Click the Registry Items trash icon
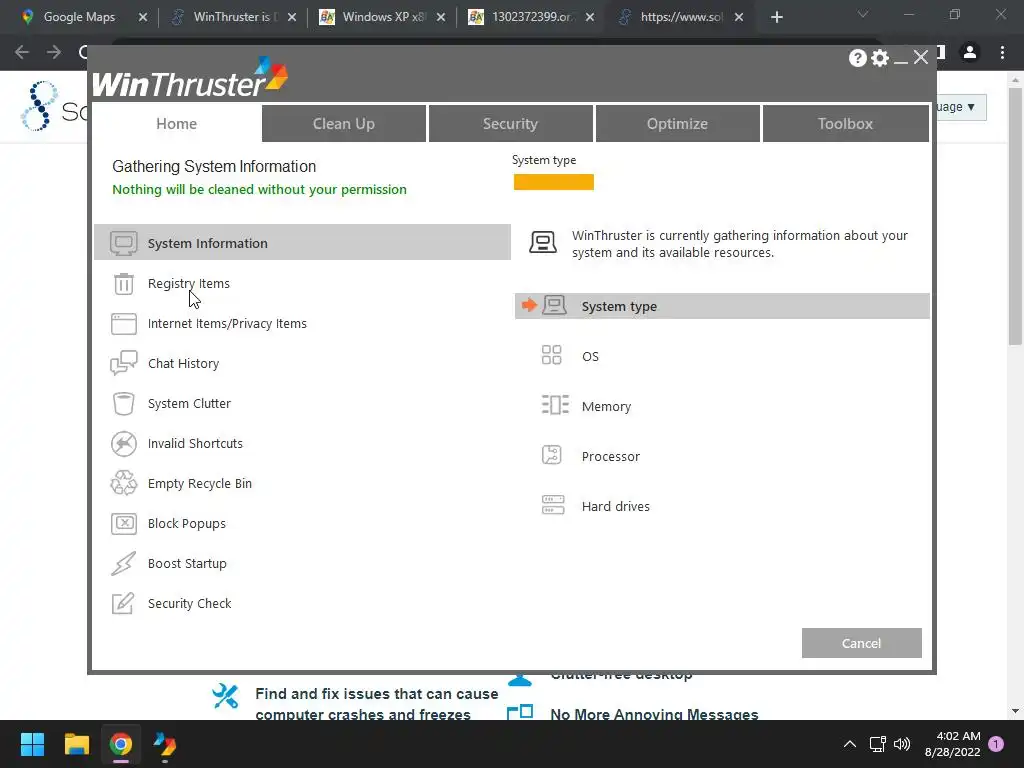Screen dimensions: 1024x768 tap(123, 283)
